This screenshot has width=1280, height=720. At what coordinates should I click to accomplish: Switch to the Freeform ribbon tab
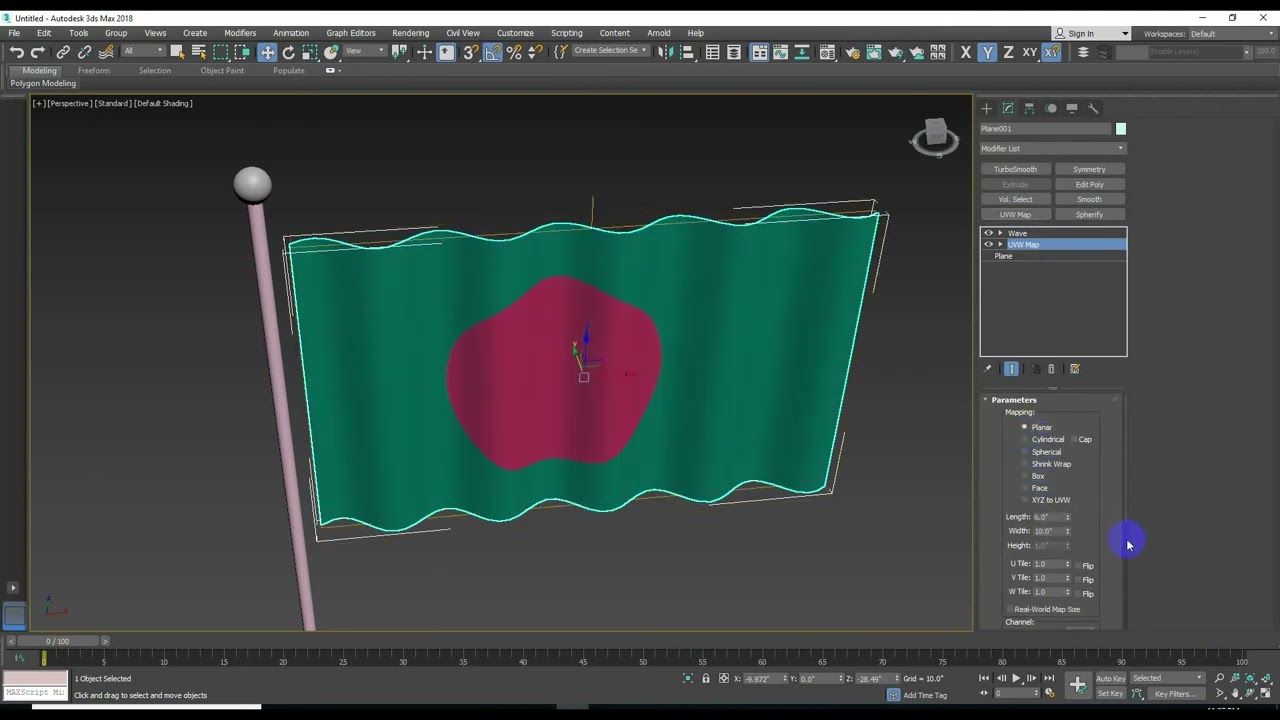94,71
